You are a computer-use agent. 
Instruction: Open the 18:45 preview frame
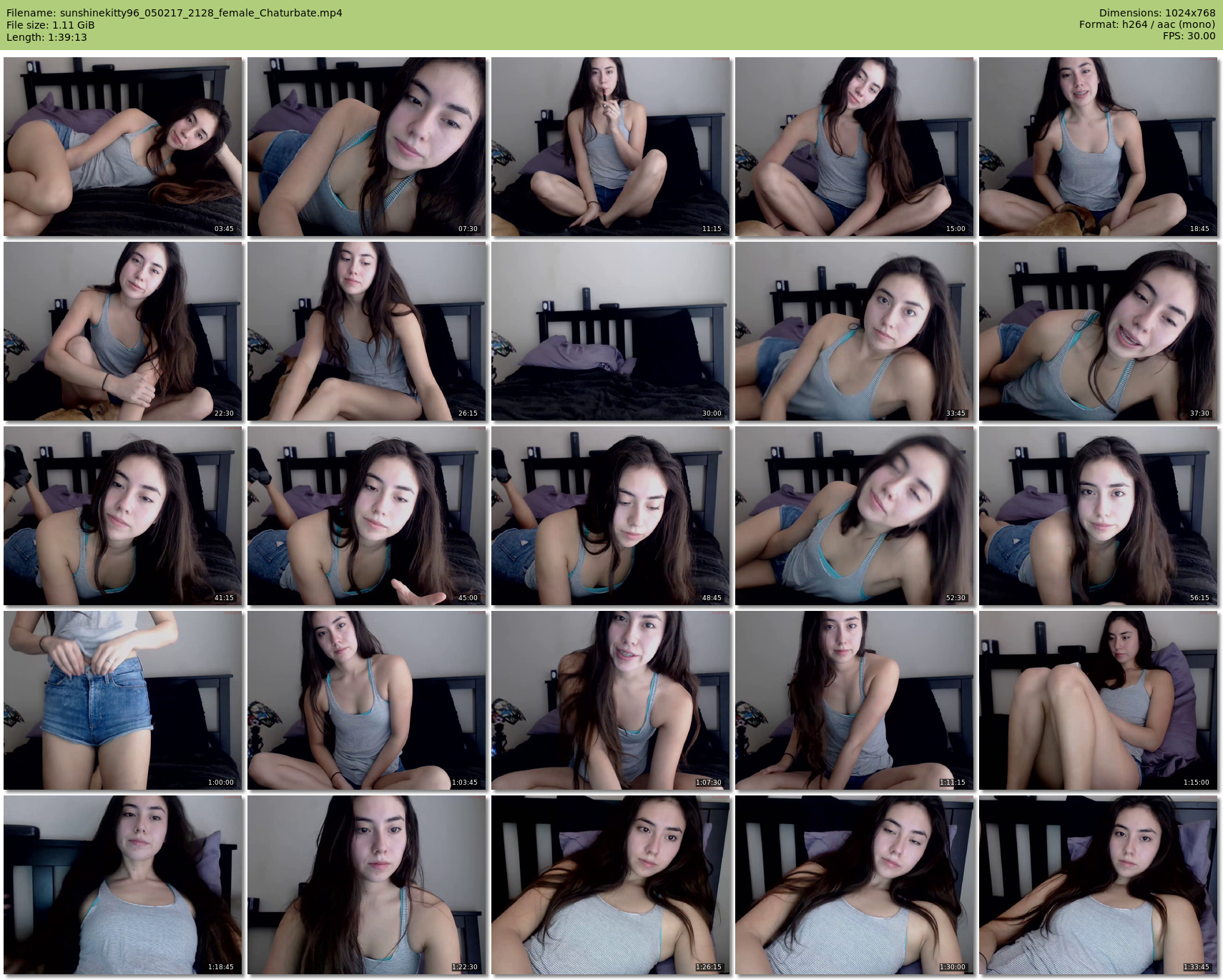point(1099,147)
